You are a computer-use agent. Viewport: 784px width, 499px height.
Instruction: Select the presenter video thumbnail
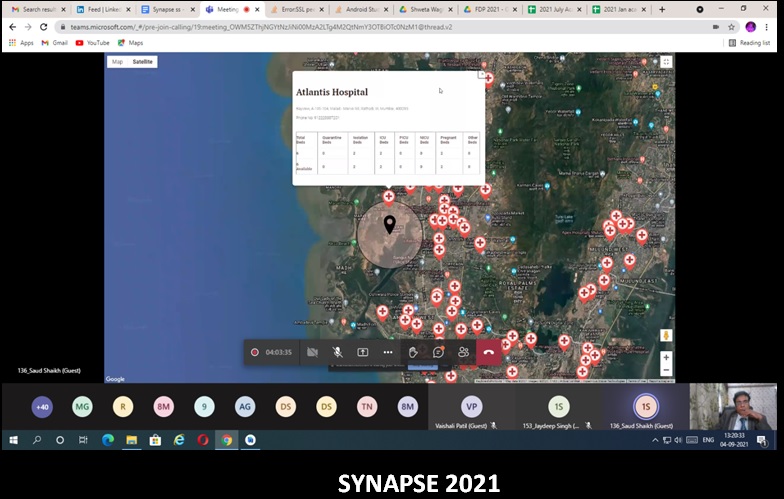(x=733, y=406)
